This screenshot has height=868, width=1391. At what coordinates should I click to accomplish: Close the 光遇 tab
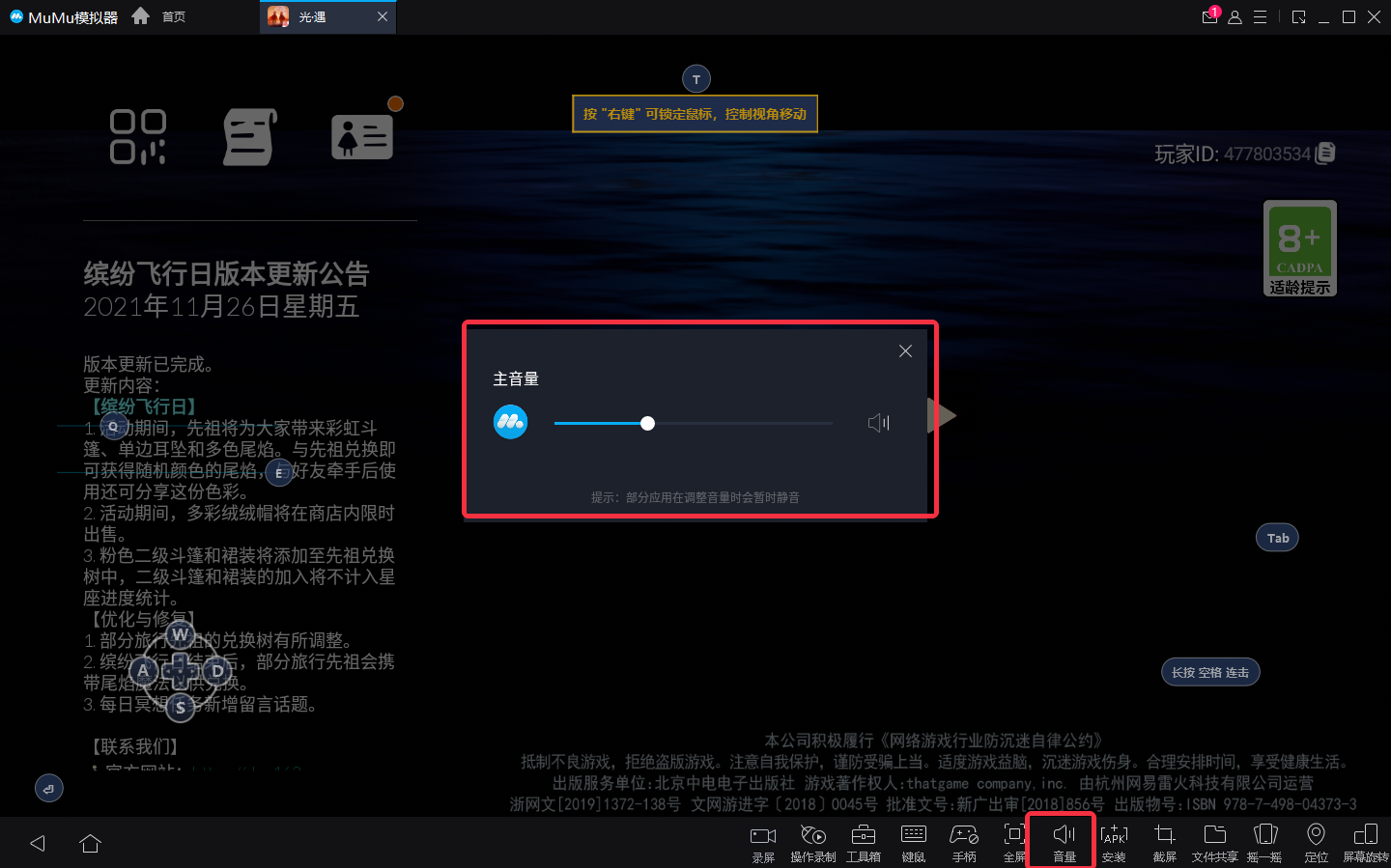point(383,17)
